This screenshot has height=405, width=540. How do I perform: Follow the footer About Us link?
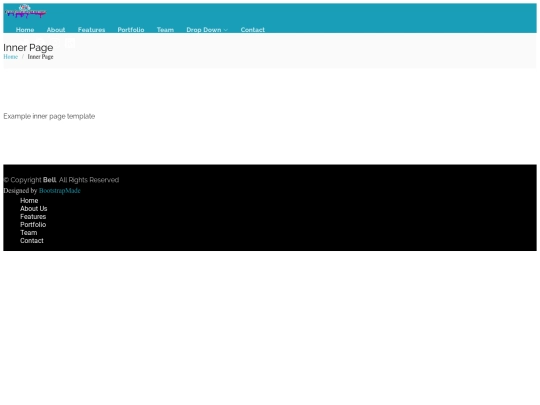[x=33, y=208]
